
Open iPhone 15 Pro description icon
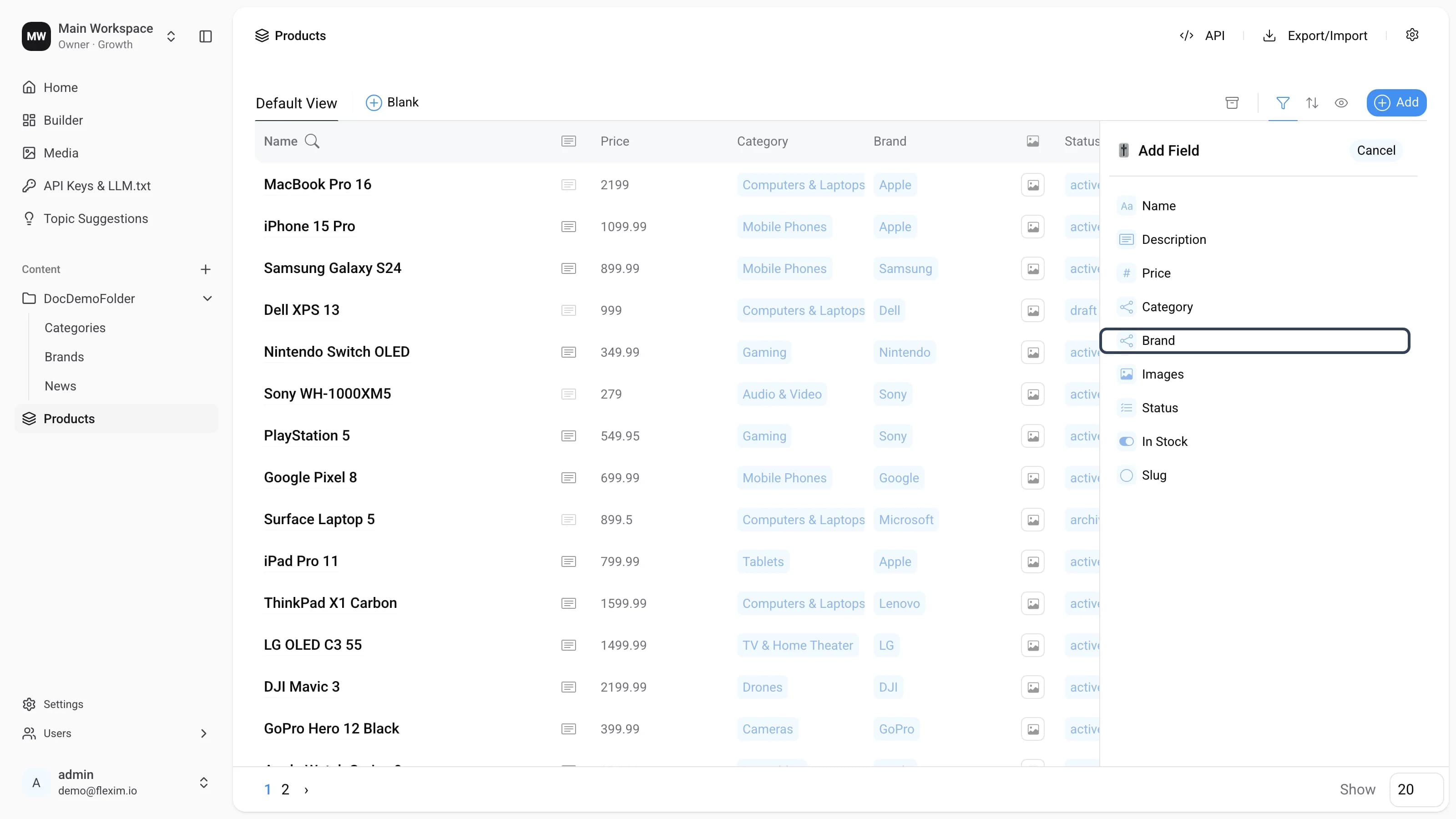point(569,227)
